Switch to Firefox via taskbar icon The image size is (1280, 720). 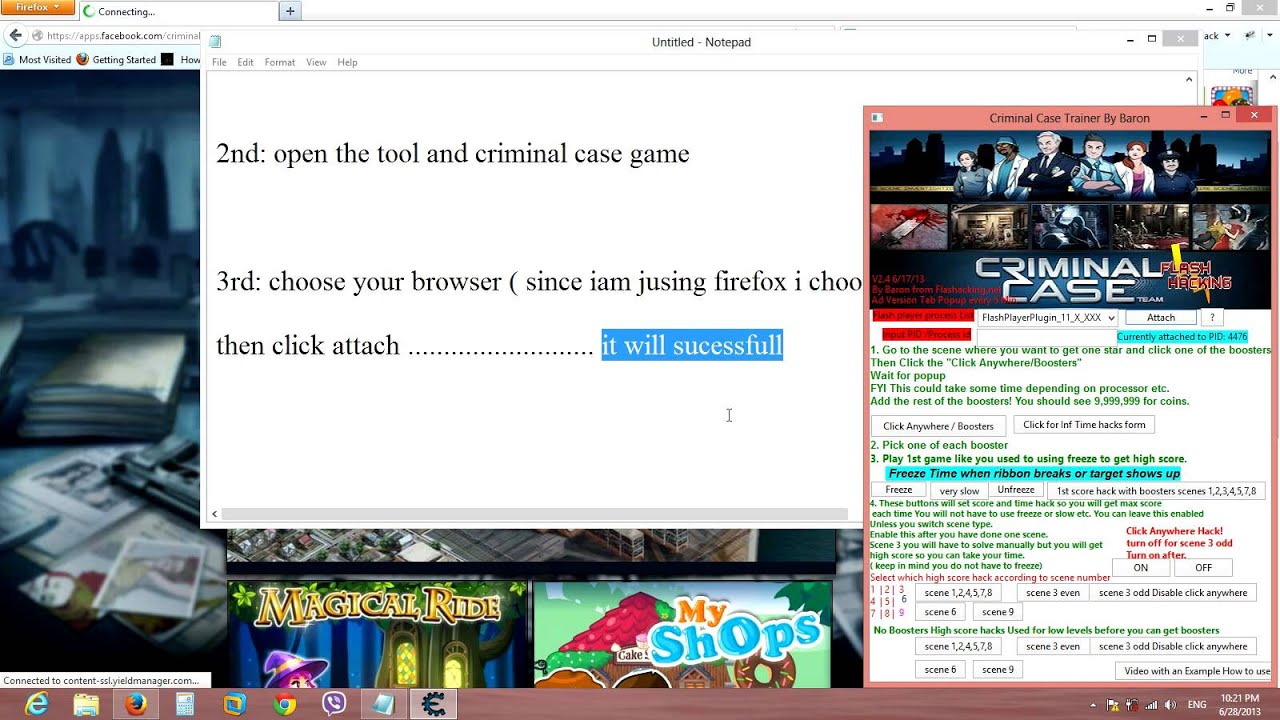pyautogui.click(x=136, y=704)
